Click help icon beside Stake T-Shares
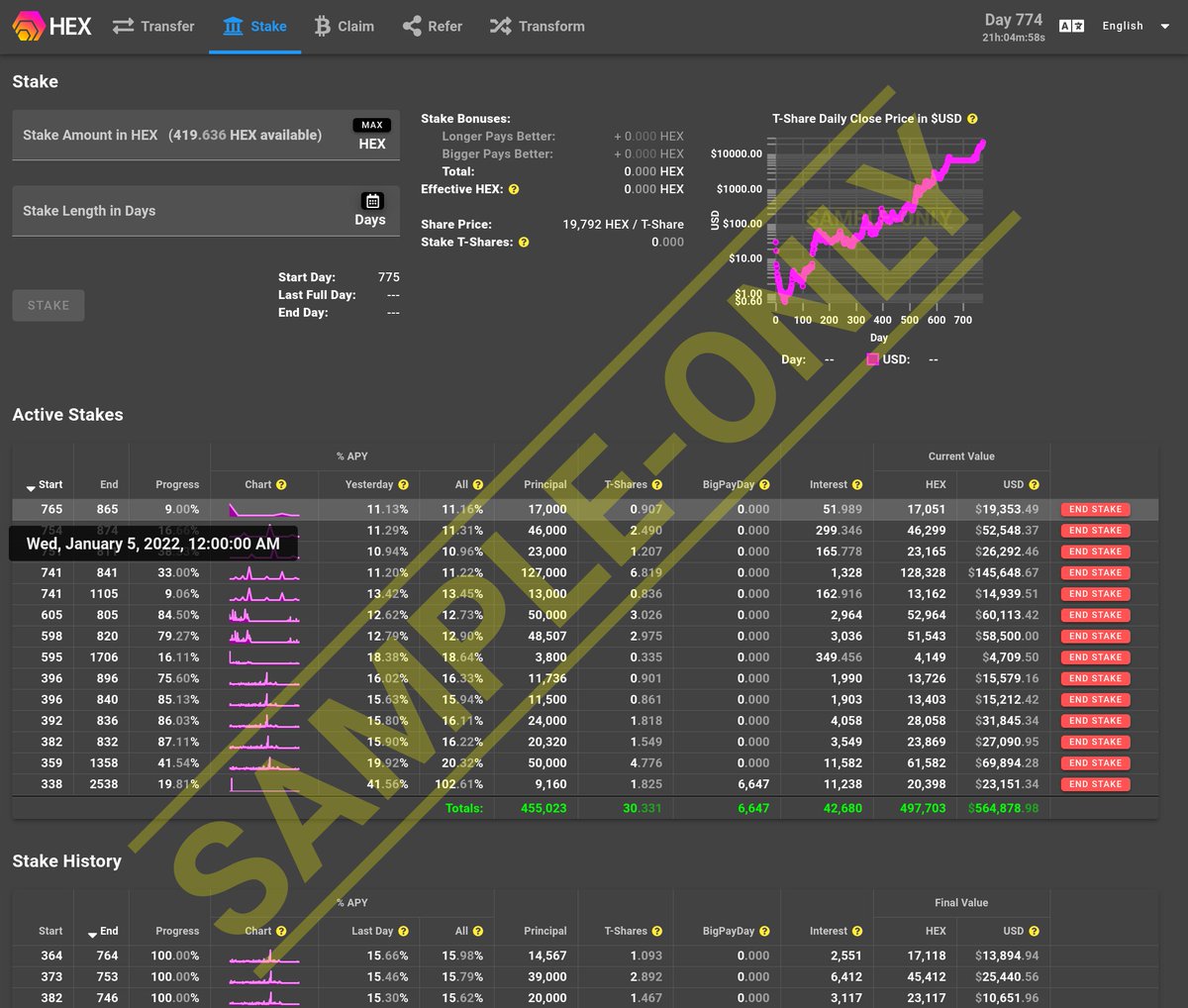1188x1008 pixels. tap(524, 242)
